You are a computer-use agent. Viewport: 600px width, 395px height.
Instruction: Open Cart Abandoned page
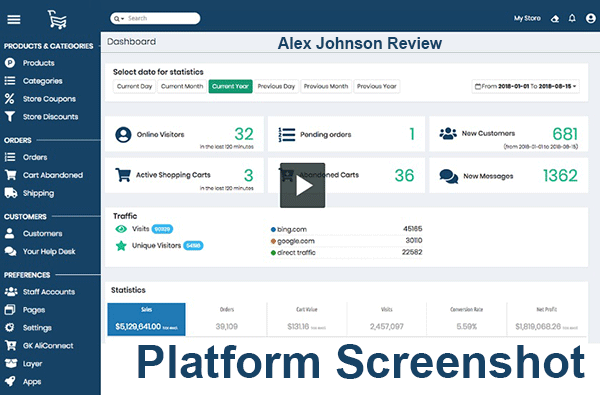click(x=53, y=175)
